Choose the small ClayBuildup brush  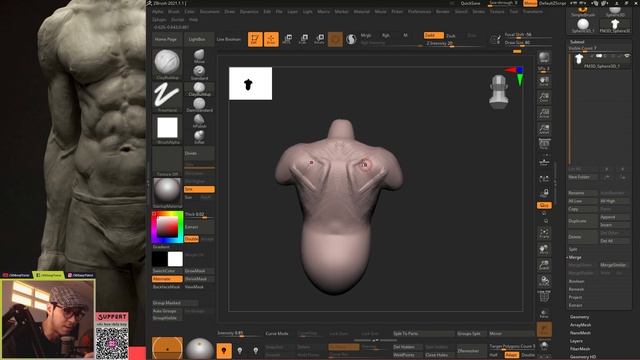click(x=199, y=89)
